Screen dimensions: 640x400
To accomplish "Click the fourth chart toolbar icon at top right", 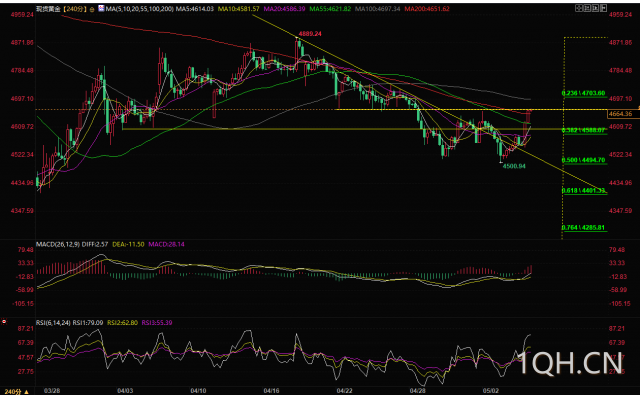I will (604, 8).
